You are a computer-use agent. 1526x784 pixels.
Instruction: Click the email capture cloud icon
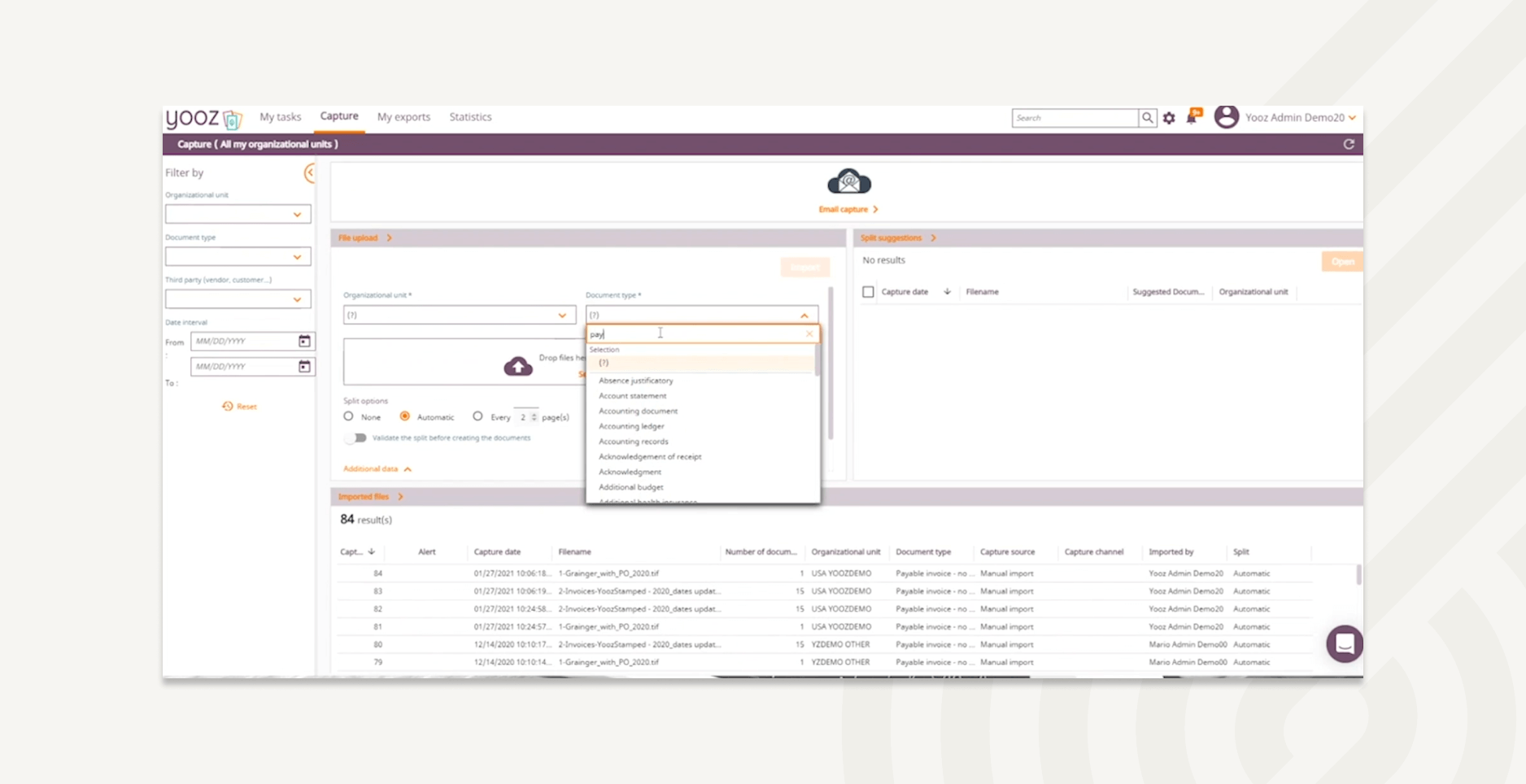(x=848, y=182)
